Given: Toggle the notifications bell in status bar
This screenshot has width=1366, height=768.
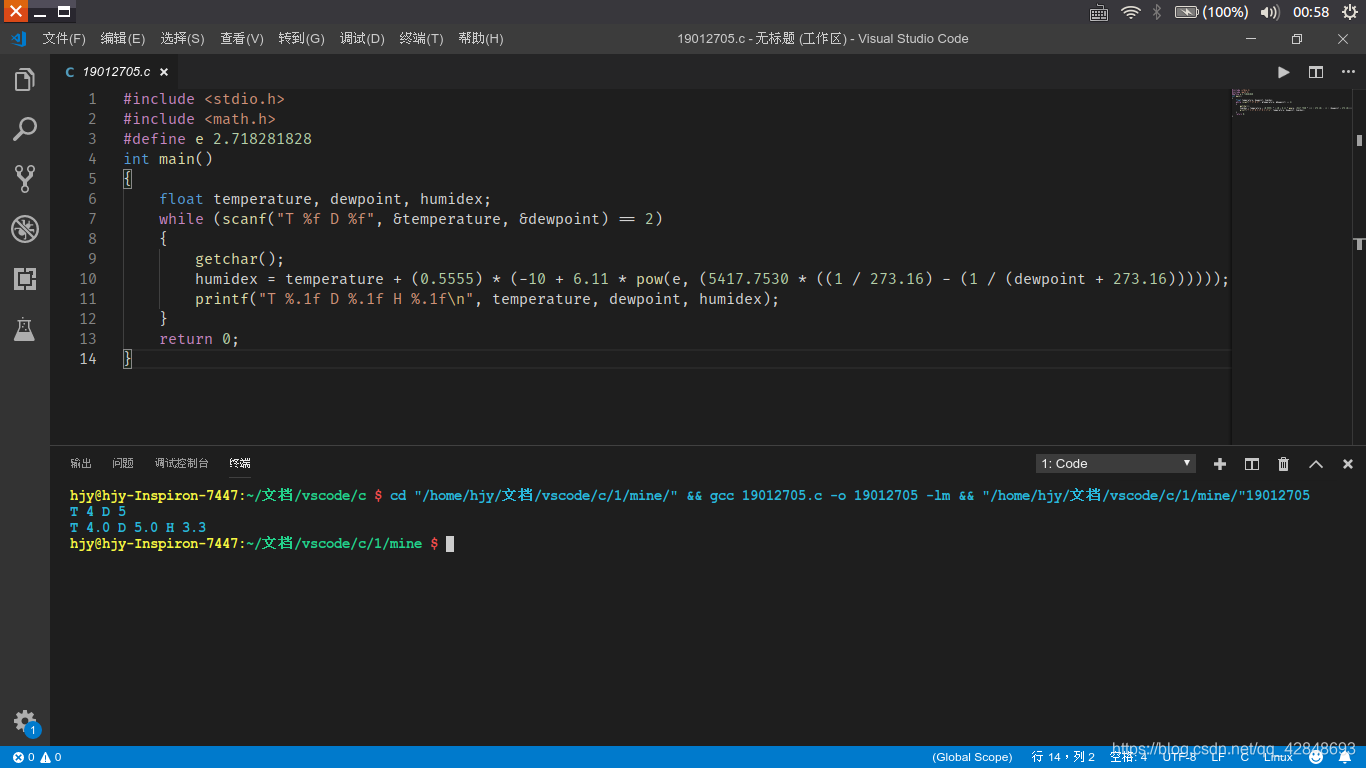Looking at the screenshot, I should 1343,758.
